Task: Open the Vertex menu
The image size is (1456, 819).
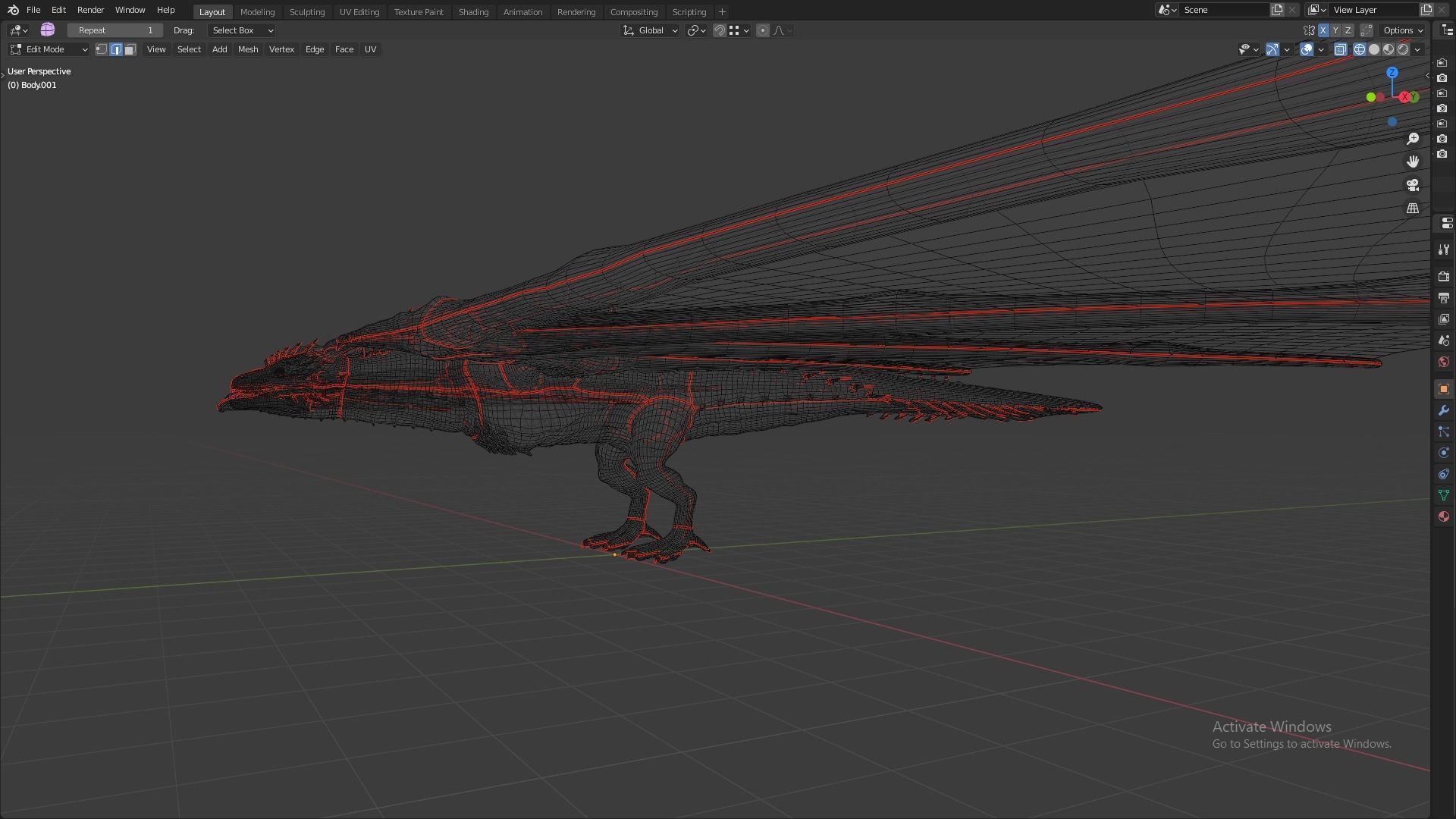Action: click(x=281, y=49)
